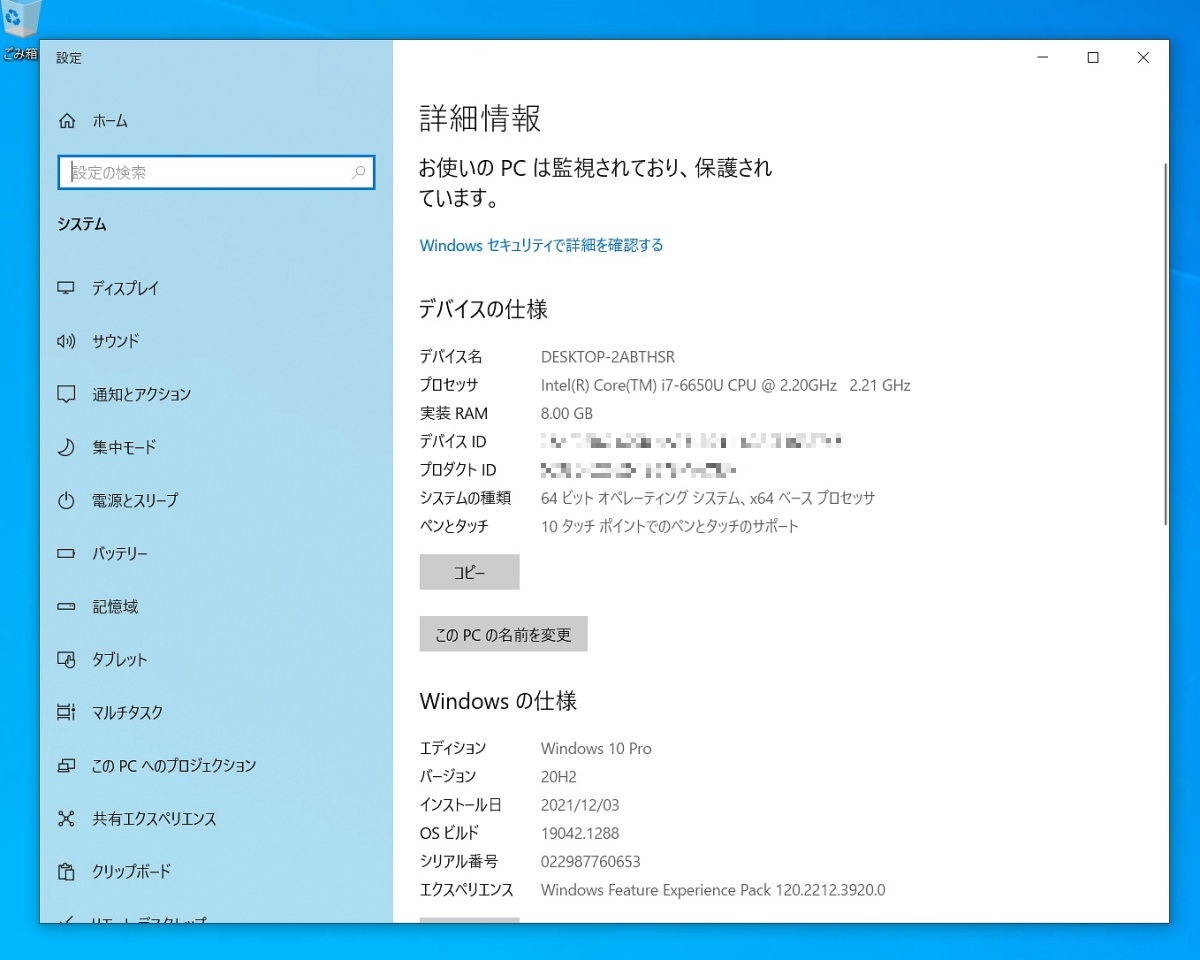Viewport: 1200px width, 960px height.
Task: Click the Clipboard icon
Action: (67, 871)
